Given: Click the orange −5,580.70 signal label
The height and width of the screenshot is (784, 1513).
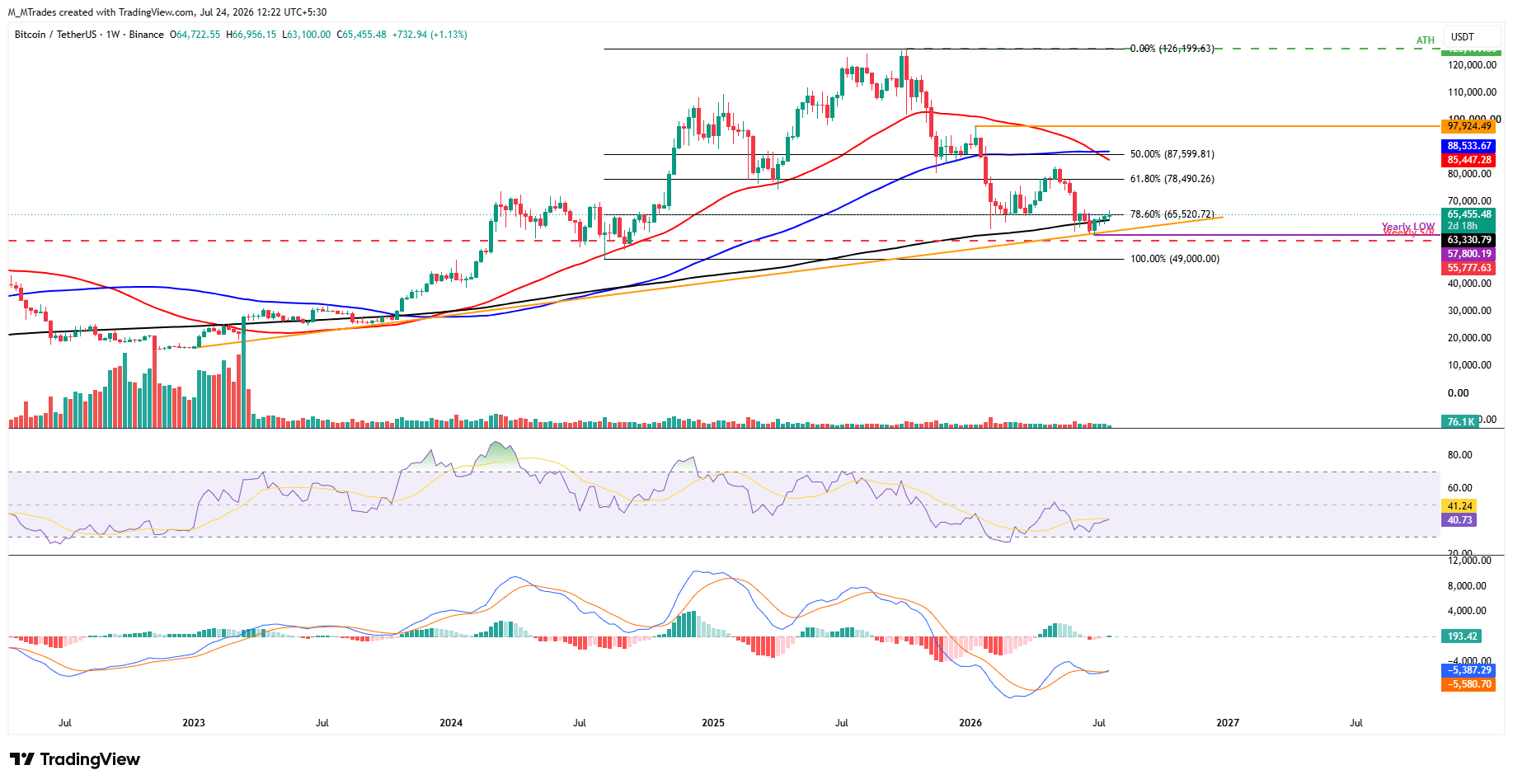Looking at the screenshot, I should 1468,684.
